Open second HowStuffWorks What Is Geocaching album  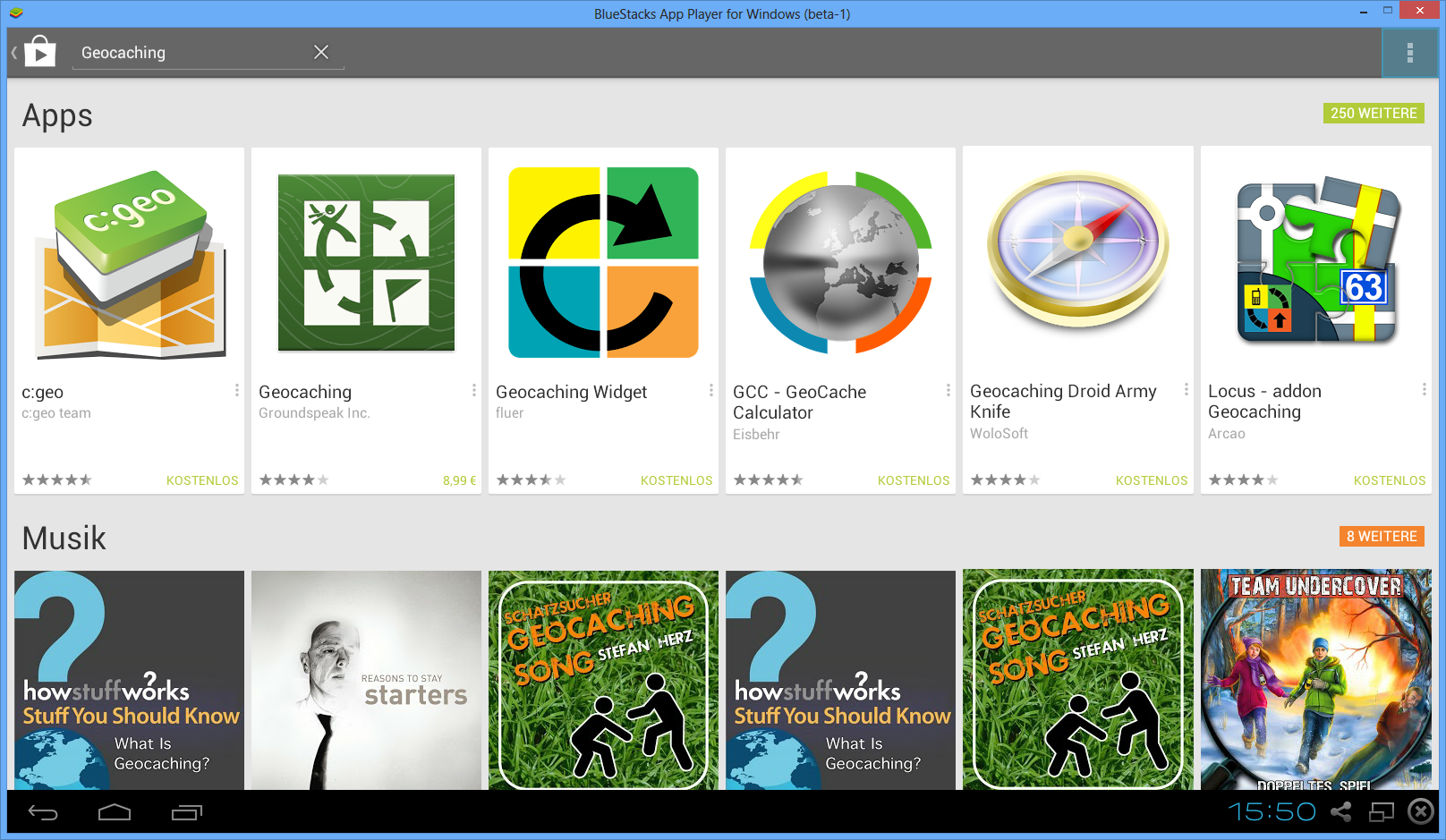pos(840,680)
